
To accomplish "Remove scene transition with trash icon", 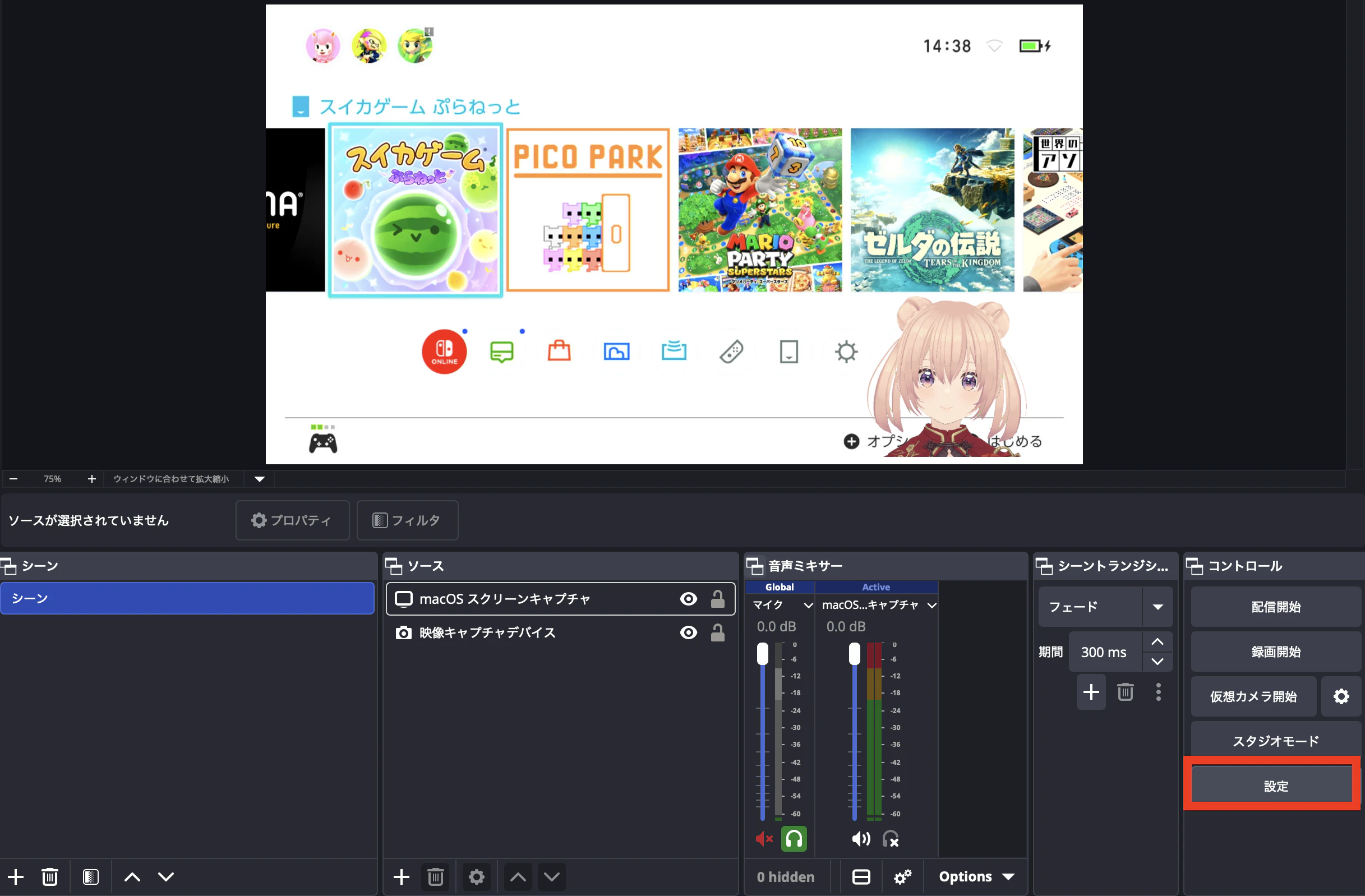I will tap(1126, 692).
